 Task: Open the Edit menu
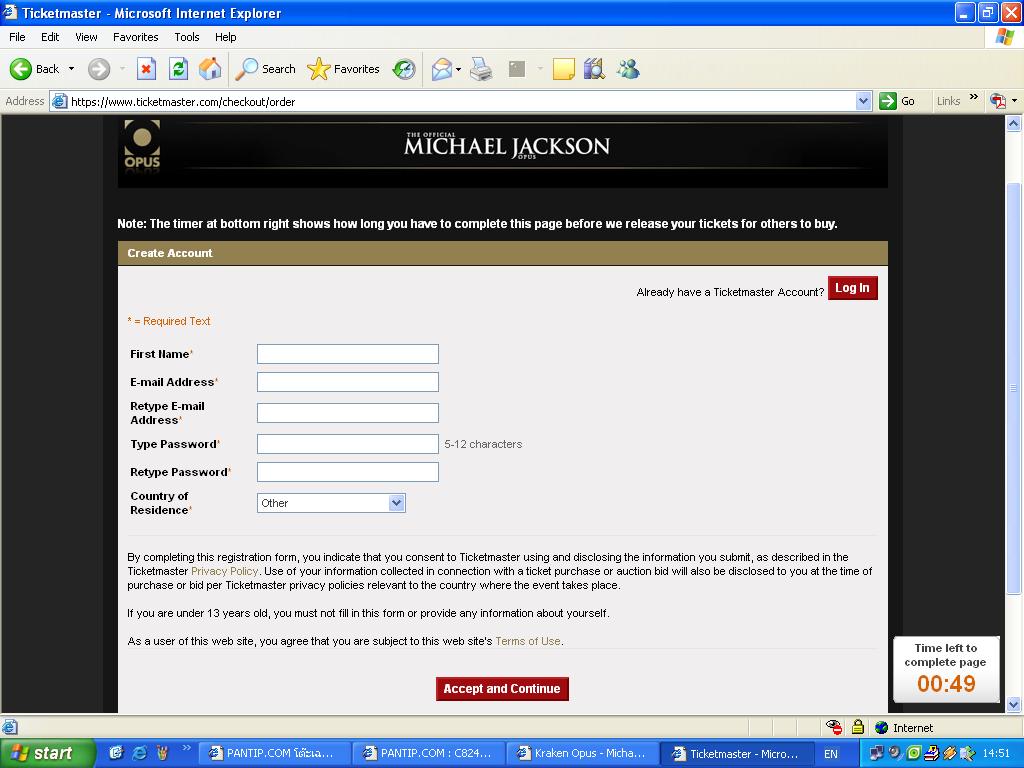click(50, 37)
